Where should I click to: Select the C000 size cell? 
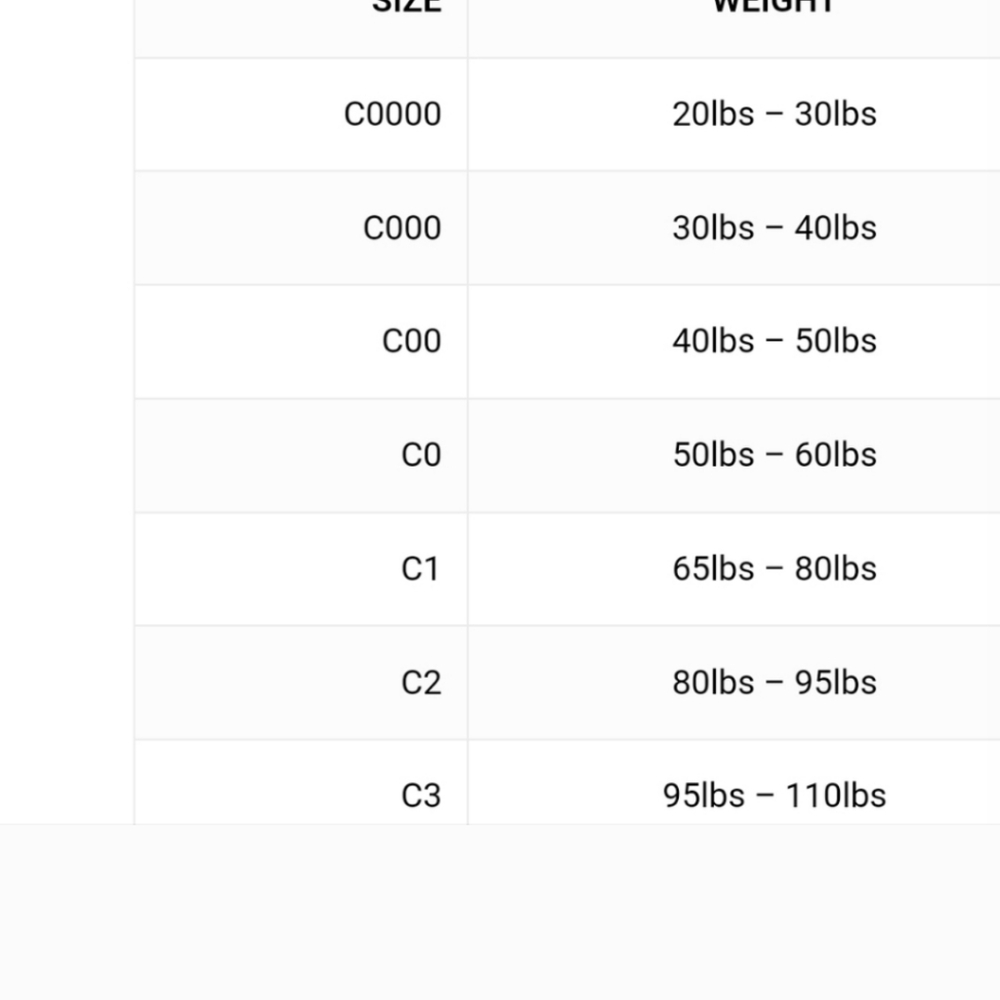402,228
